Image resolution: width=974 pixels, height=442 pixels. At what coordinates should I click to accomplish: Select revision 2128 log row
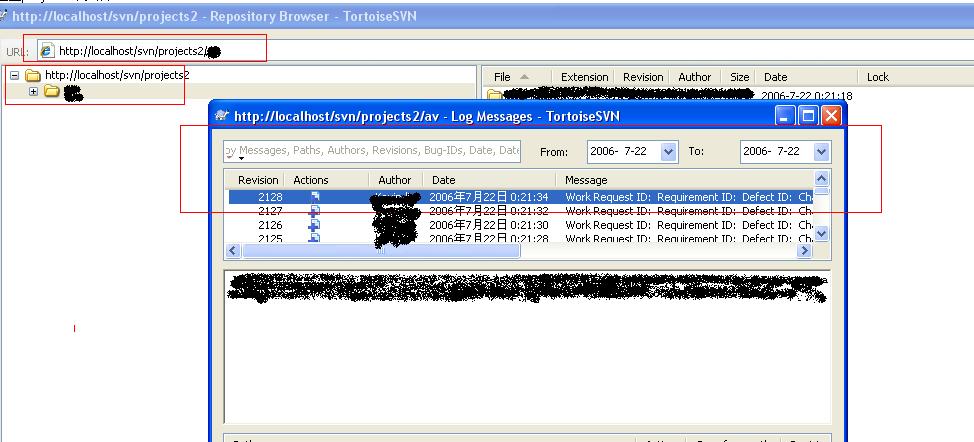pos(521,197)
